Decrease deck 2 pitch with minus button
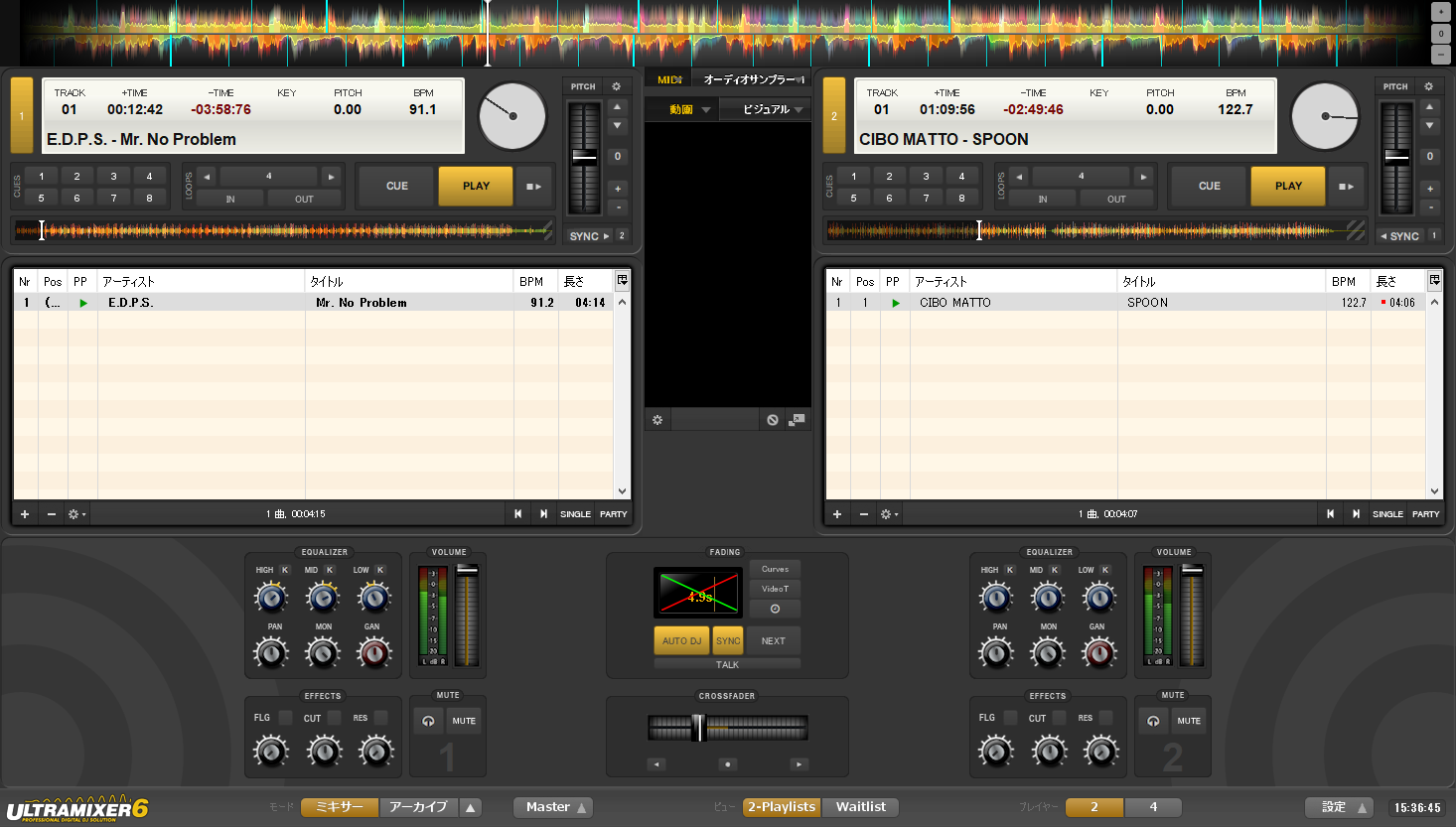Viewport: 1456px width, 827px height. 1429,207
